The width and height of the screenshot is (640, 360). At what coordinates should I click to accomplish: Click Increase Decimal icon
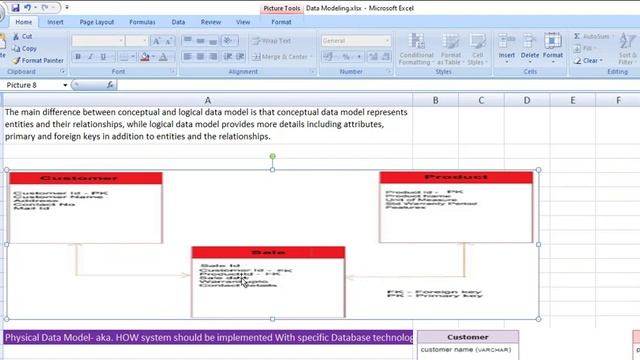(373, 57)
